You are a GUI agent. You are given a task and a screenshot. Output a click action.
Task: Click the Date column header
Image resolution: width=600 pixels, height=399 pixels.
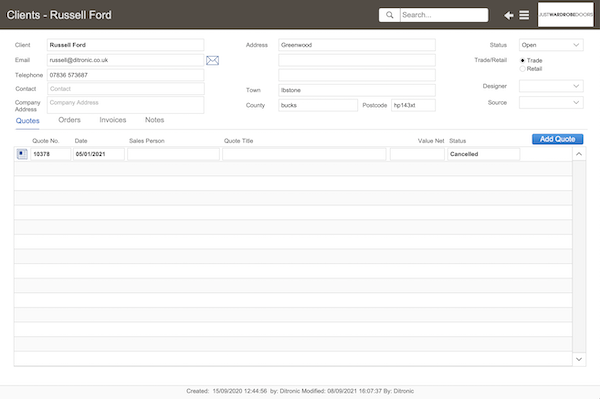[81, 141]
